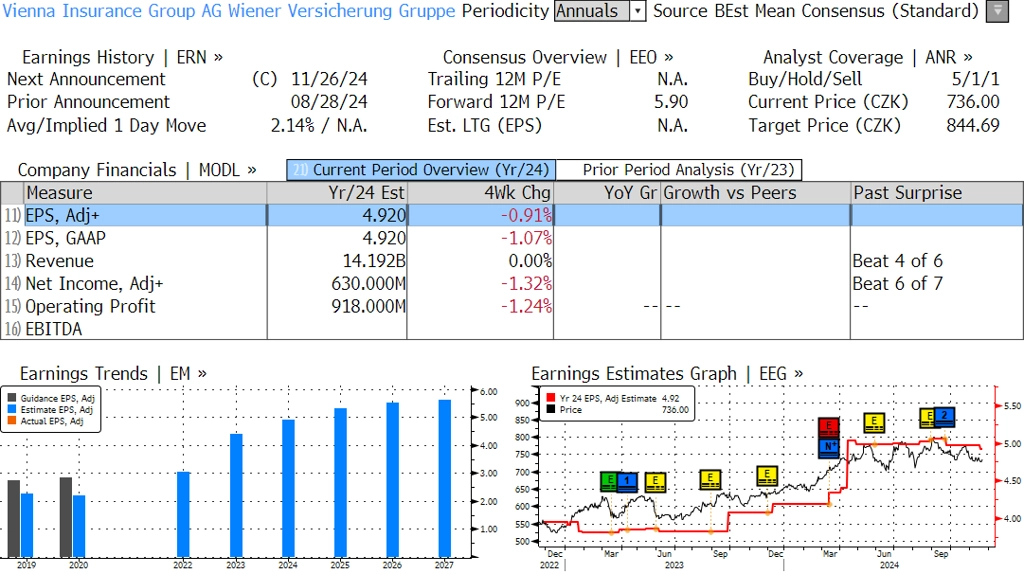
Task: Click the orange Actual EPS, Adj legend swatch
Action: (12, 421)
